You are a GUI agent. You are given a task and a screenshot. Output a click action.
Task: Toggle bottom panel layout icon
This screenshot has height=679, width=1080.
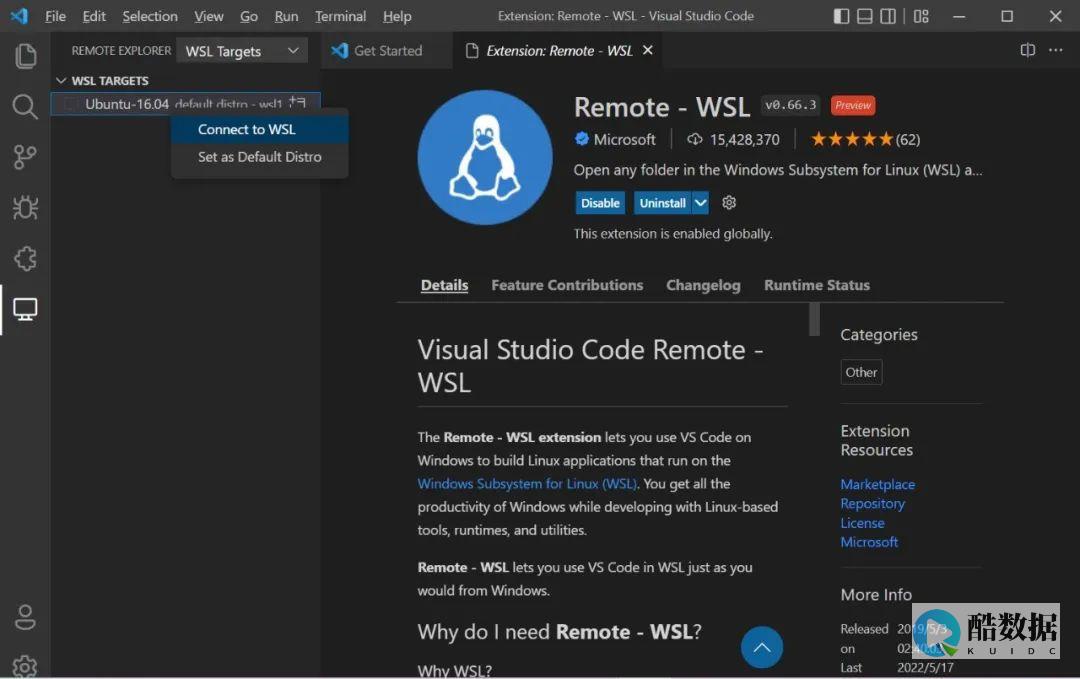[864, 16]
